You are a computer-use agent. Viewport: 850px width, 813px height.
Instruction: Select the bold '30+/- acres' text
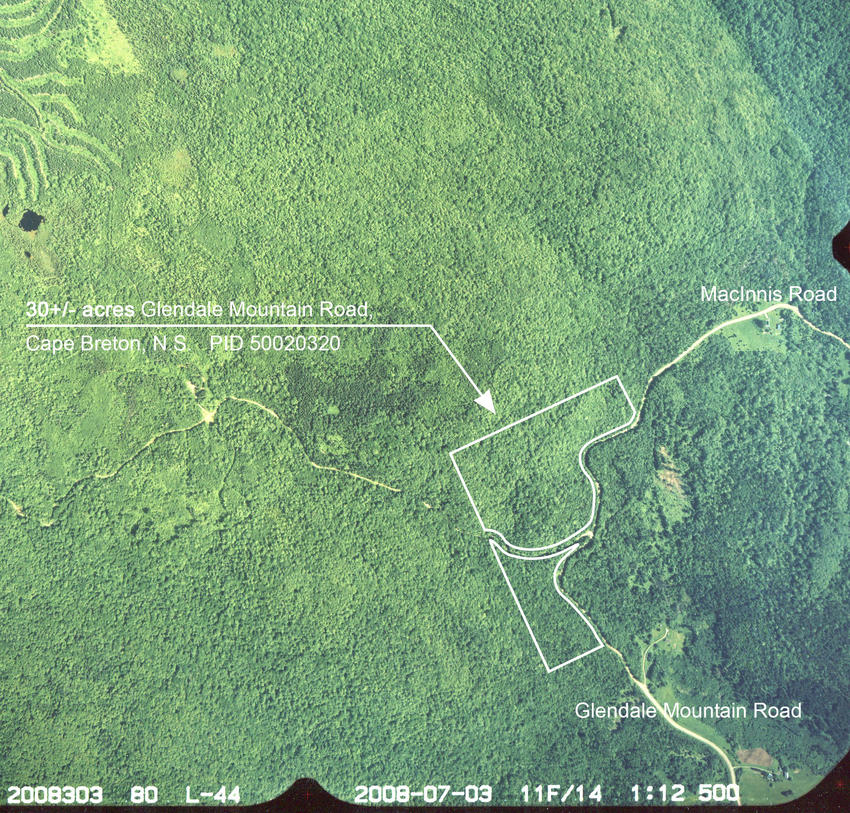(x=82, y=309)
